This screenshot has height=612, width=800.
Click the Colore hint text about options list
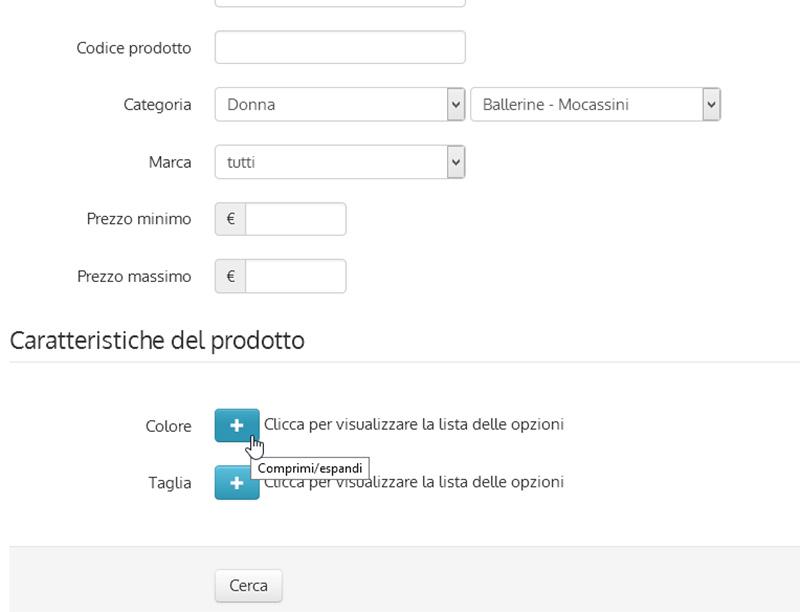point(414,424)
